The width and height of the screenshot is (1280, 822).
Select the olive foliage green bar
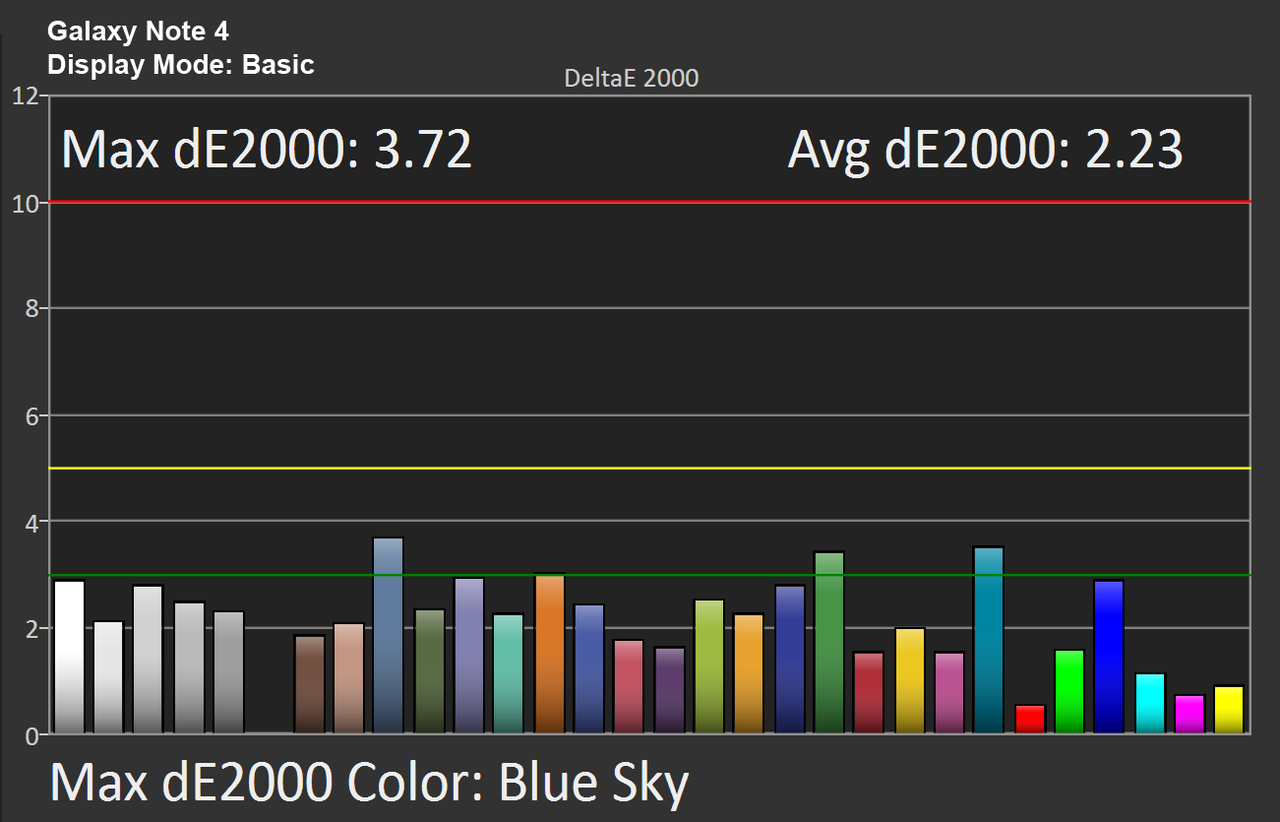click(429, 671)
